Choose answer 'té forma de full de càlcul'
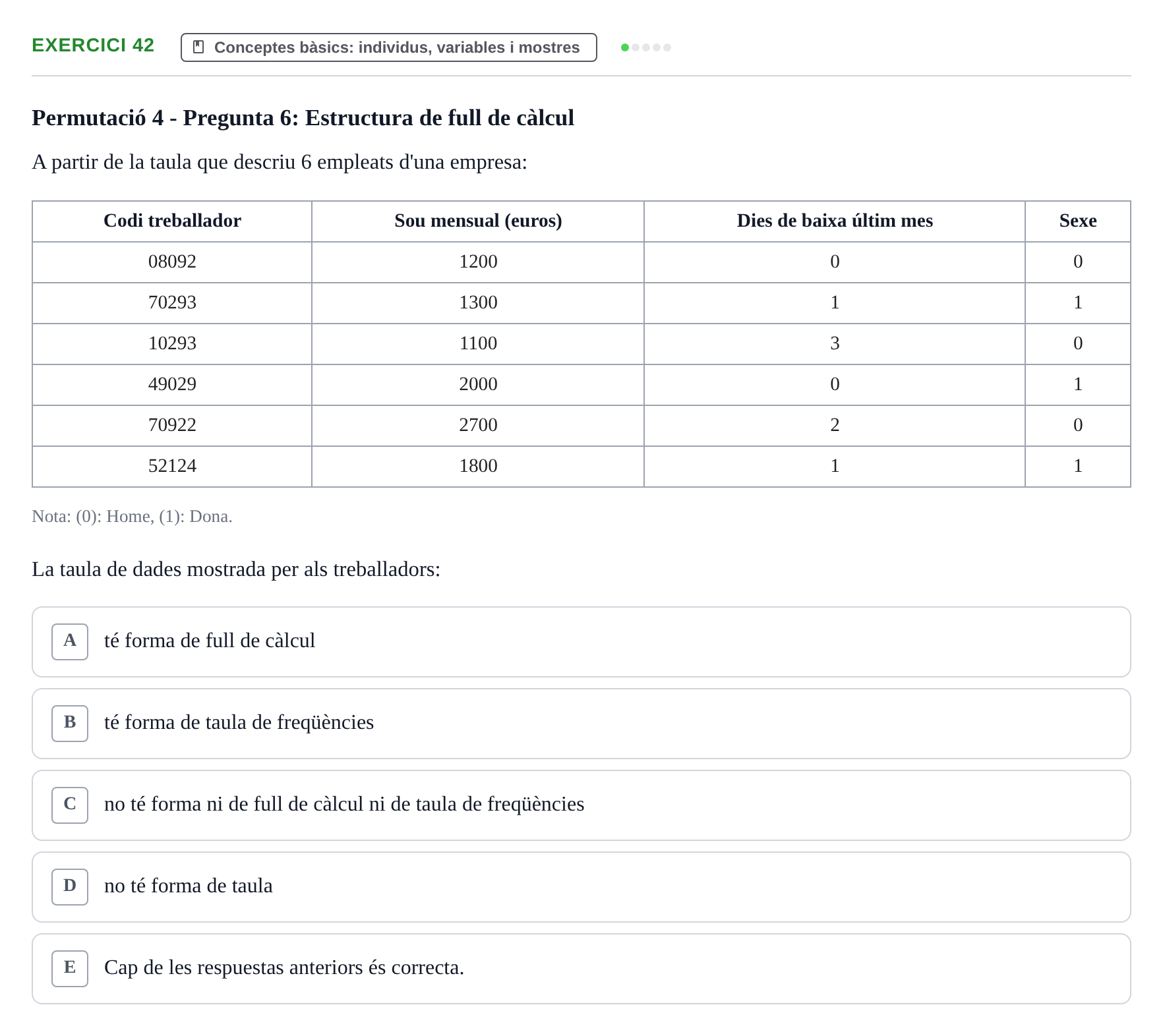Image resolution: width=1163 pixels, height=1036 pixels. [581, 641]
